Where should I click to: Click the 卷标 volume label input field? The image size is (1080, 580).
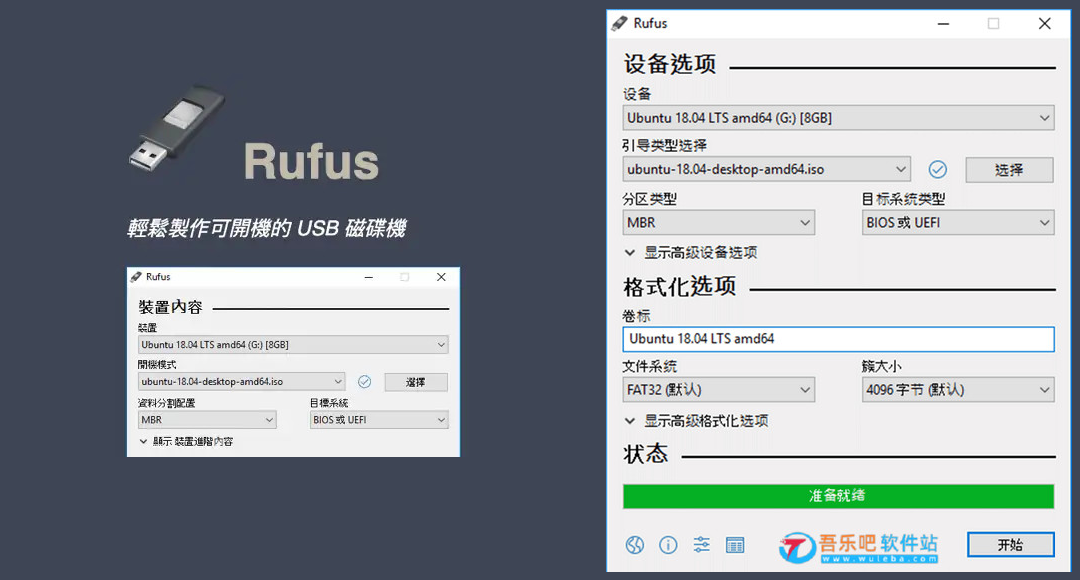point(838,339)
